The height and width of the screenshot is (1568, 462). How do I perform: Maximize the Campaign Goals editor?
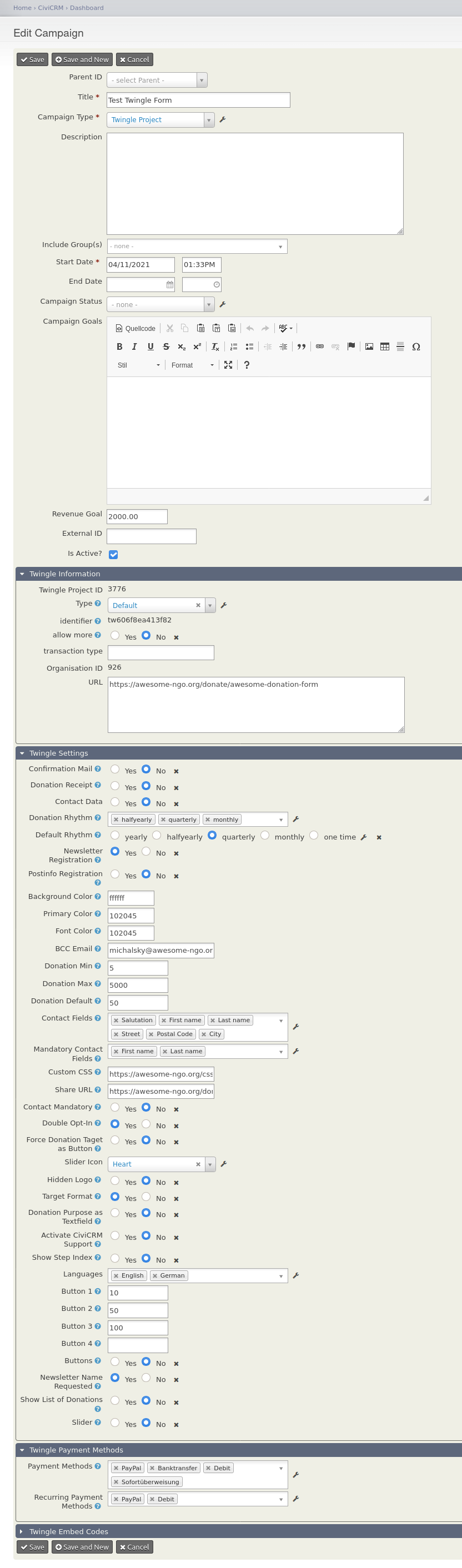coord(228,365)
